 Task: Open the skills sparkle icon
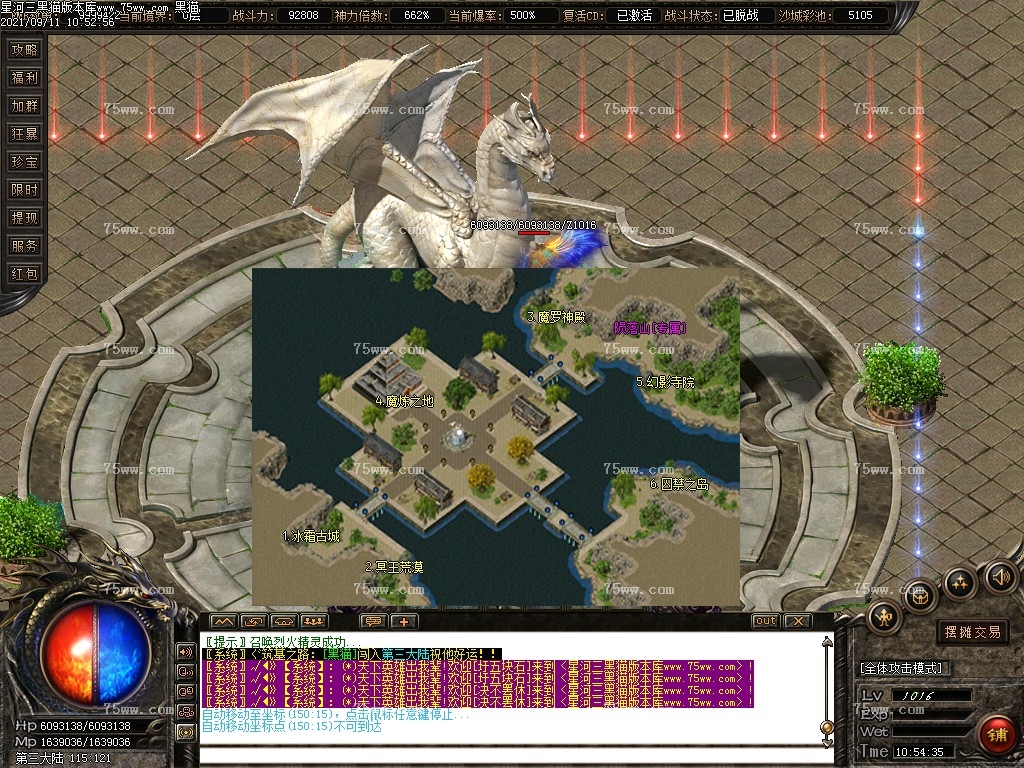coord(960,582)
